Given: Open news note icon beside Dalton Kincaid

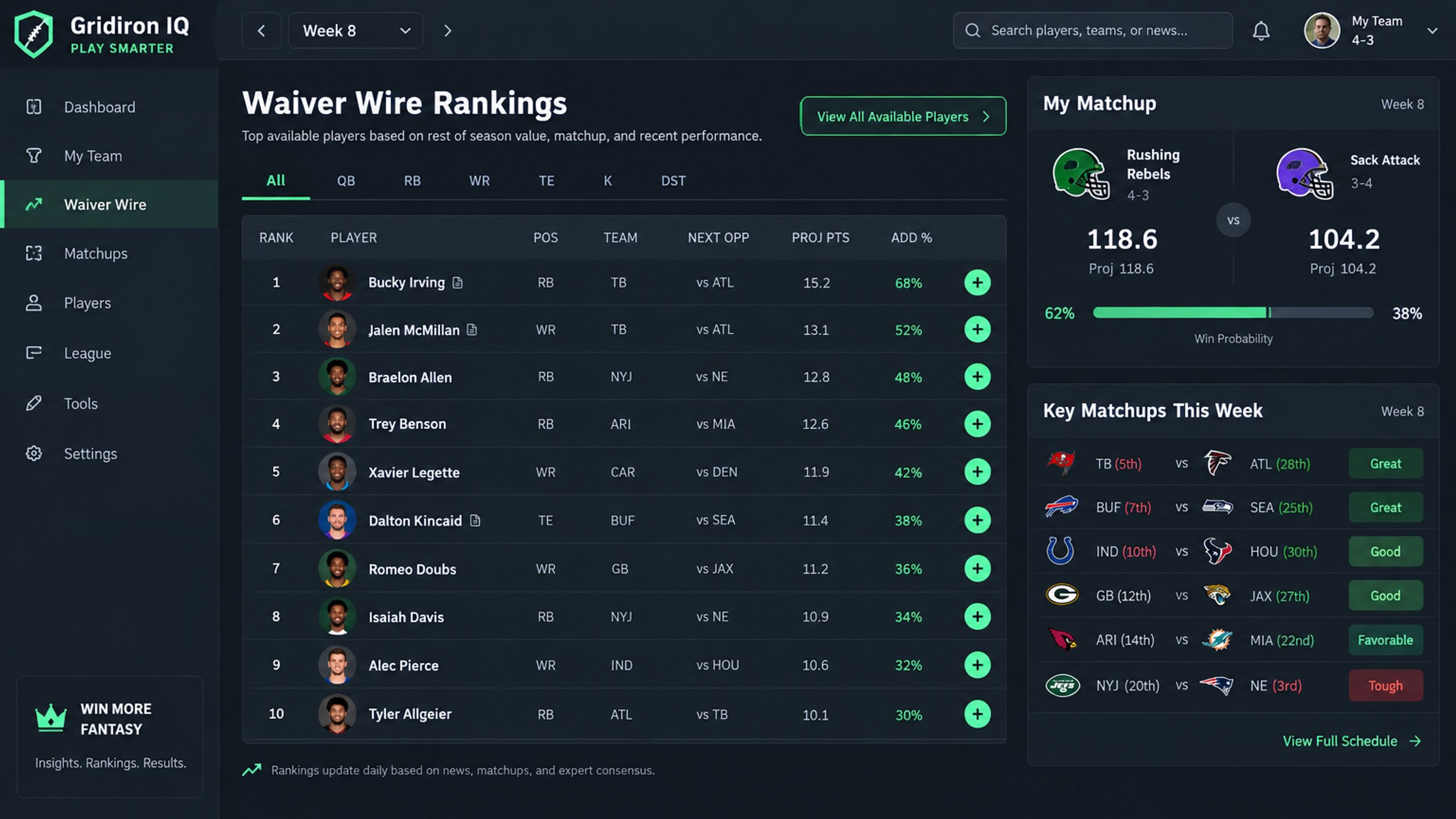Looking at the screenshot, I should [475, 520].
